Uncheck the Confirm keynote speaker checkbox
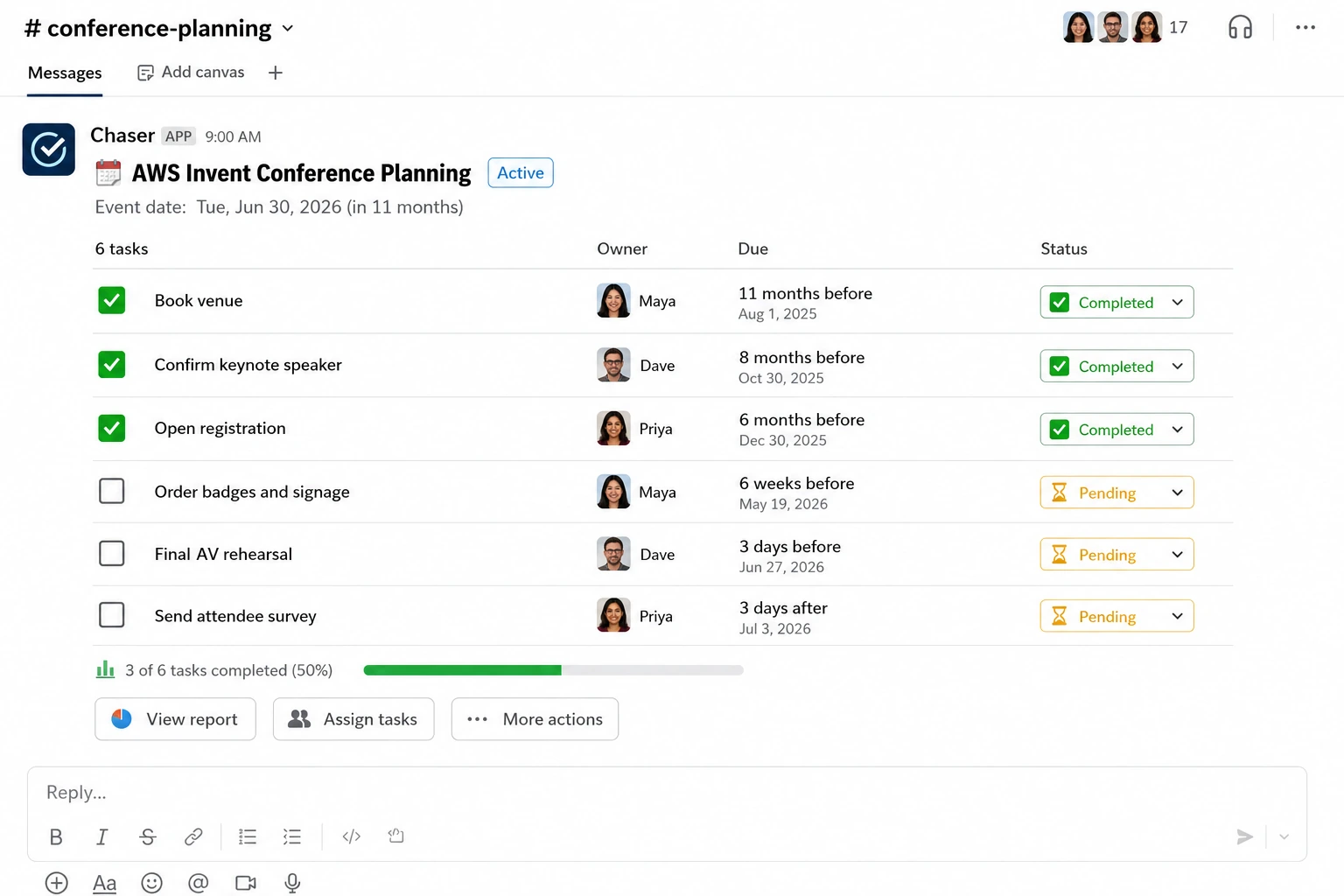 [112, 364]
